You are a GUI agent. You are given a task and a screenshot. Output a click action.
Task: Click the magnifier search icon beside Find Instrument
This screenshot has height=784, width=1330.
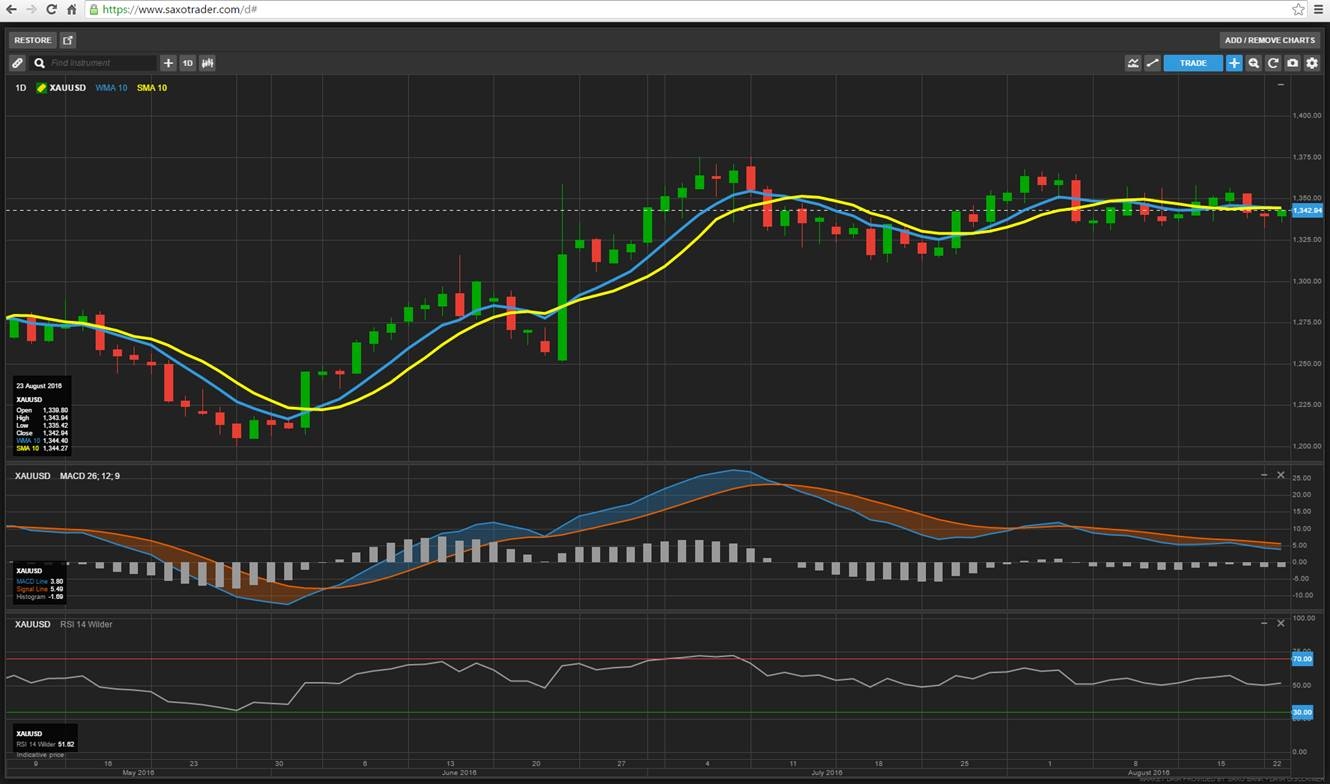[40, 63]
